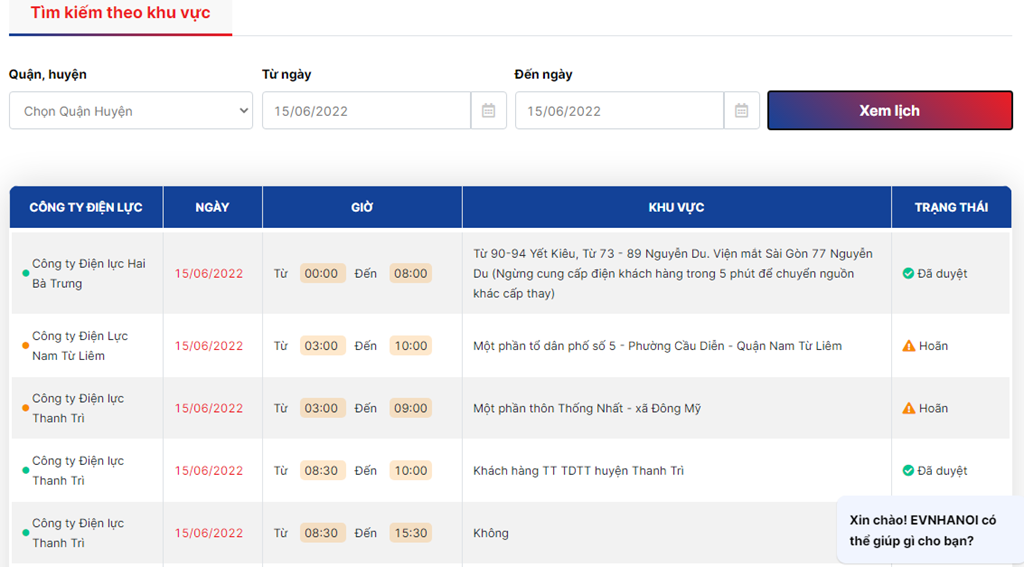Click the Hoãn warning triangle for Nam Từ Liêm
Viewport: 1024px width, 567px height.
pos(908,346)
